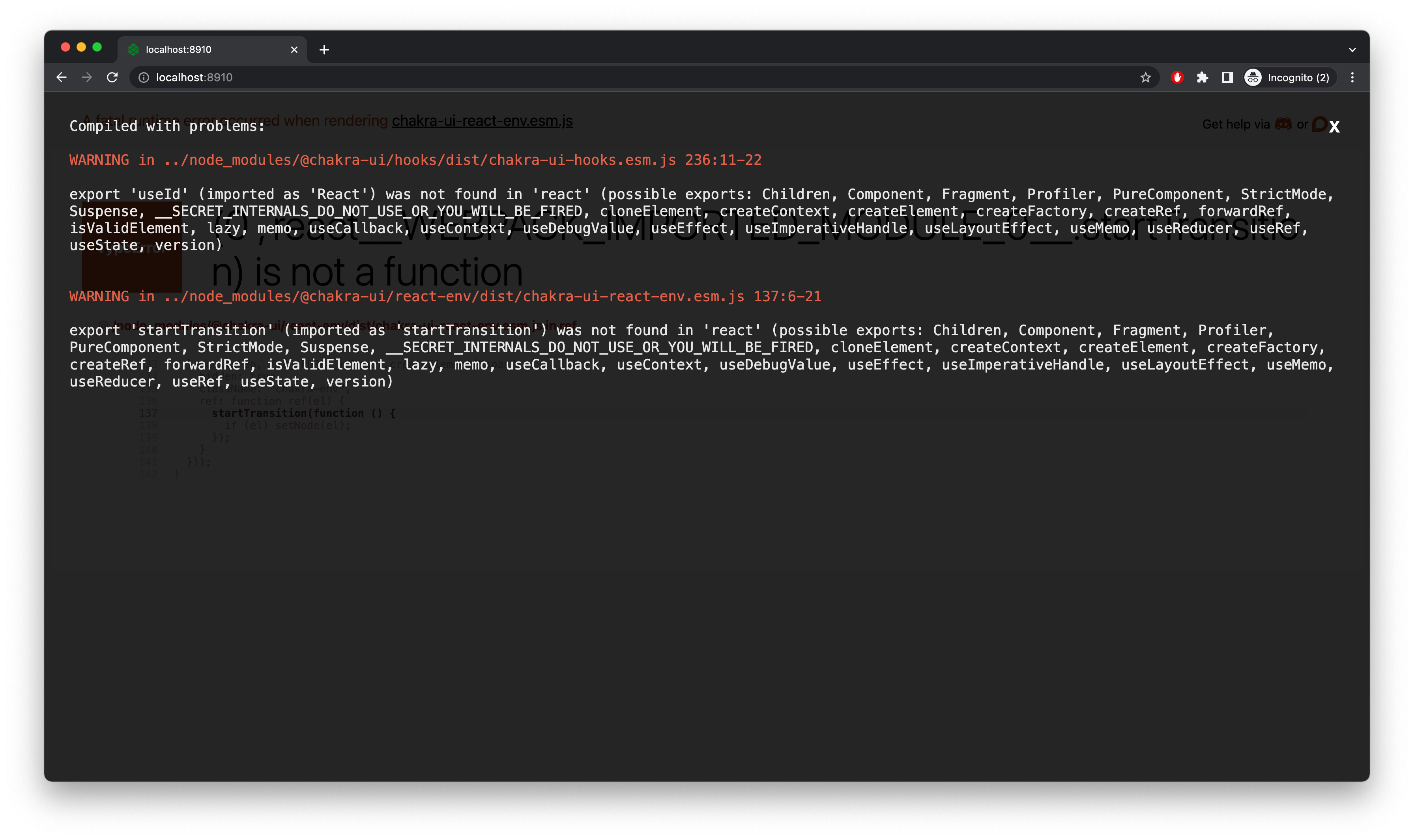Click the back navigation arrow
The width and height of the screenshot is (1414, 840).
(61, 78)
